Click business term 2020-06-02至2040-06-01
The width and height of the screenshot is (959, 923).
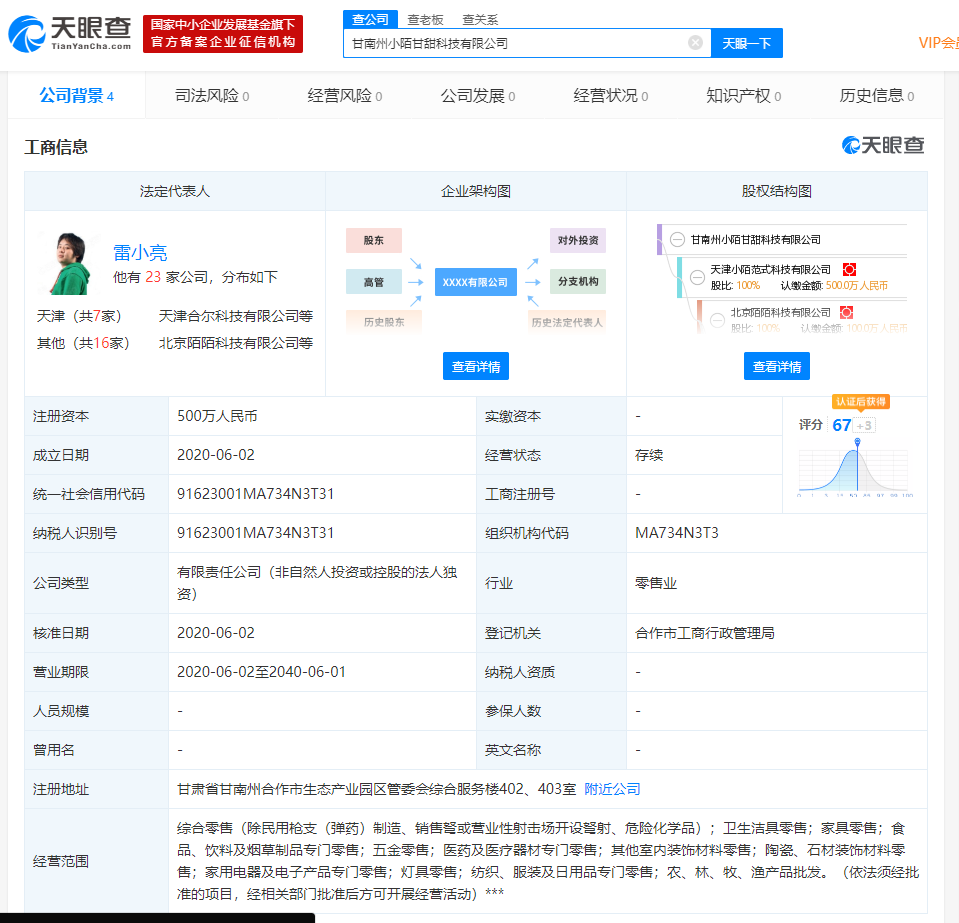(261, 672)
